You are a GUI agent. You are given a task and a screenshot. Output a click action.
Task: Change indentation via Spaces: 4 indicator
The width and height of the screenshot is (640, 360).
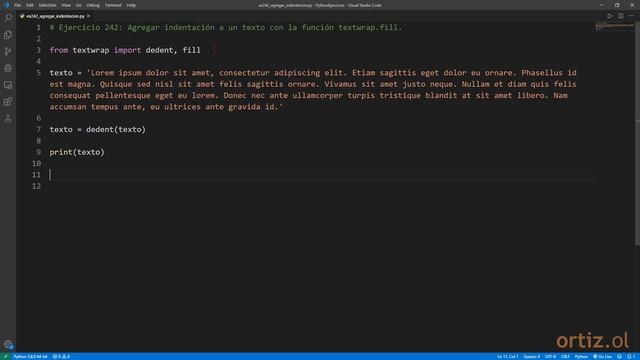coord(531,356)
